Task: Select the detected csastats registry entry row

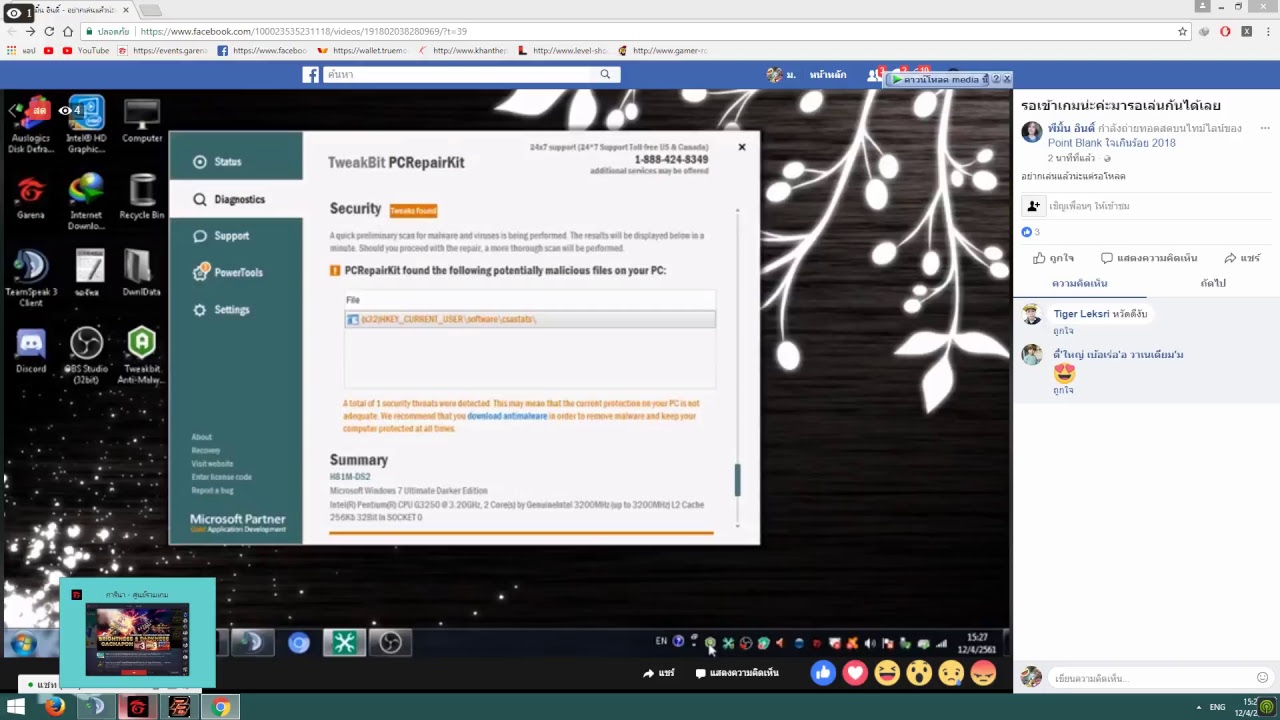Action: pos(530,319)
